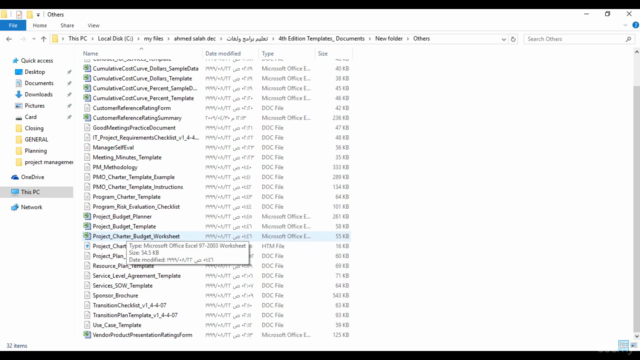Sort by the Name column header
The height and width of the screenshot is (360, 640).
pos(91,53)
